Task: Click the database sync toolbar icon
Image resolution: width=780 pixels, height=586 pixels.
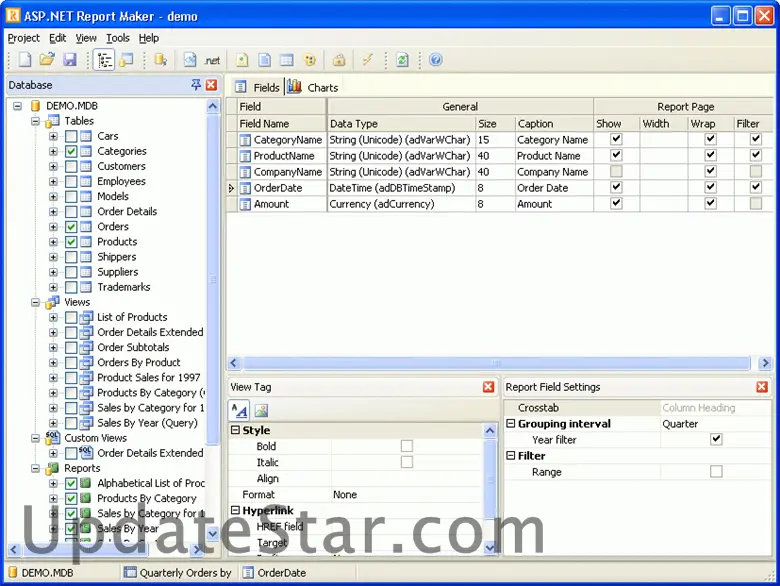Action: tap(160, 60)
